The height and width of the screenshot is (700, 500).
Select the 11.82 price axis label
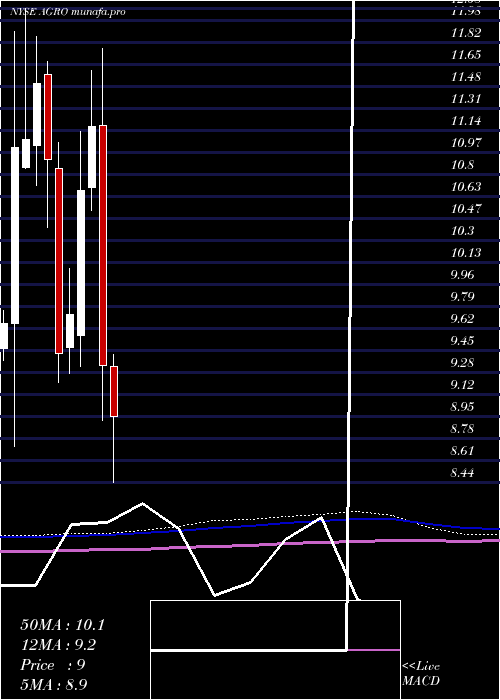(x=466, y=33)
